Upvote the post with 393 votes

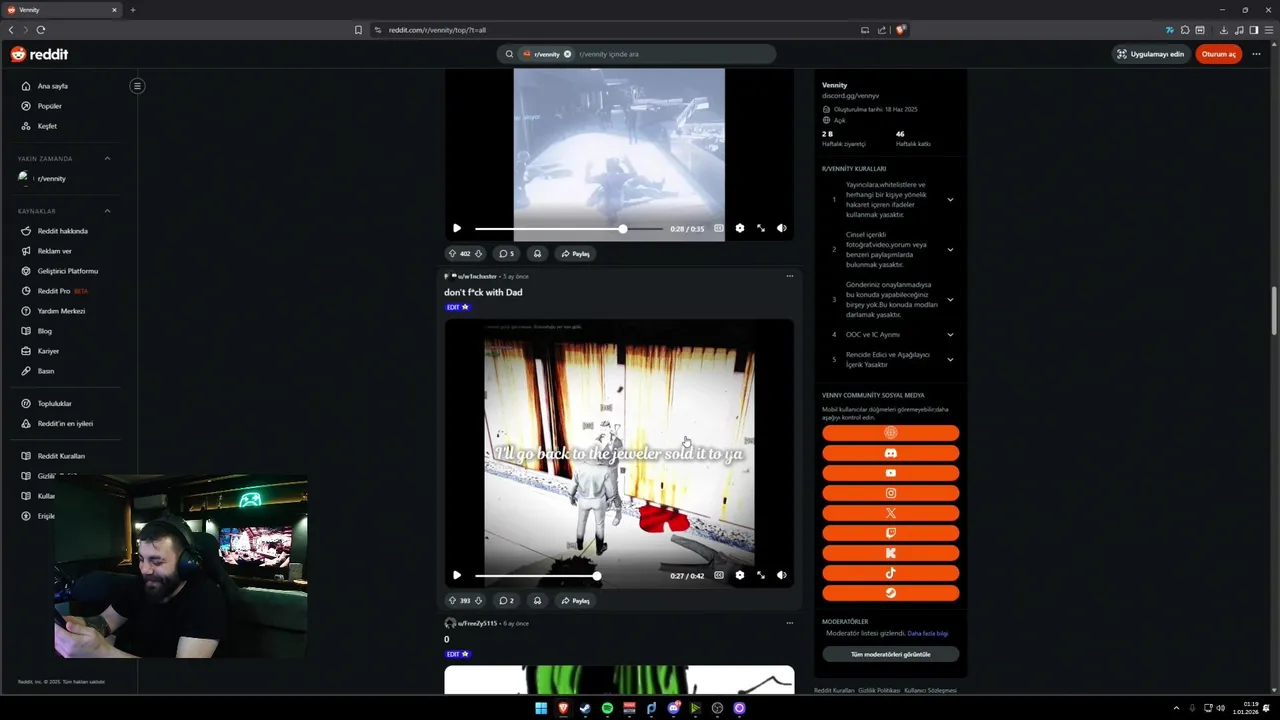tap(452, 601)
